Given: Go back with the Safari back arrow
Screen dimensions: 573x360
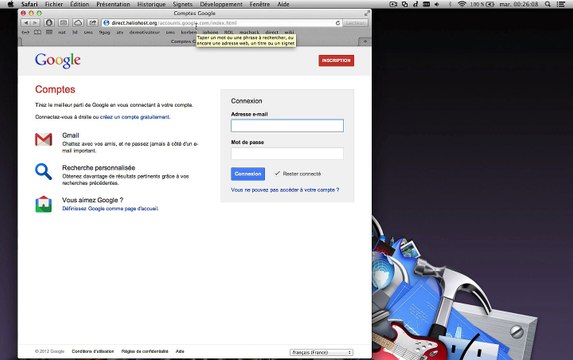Looking at the screenshot, I should click(x=26, y=23).
